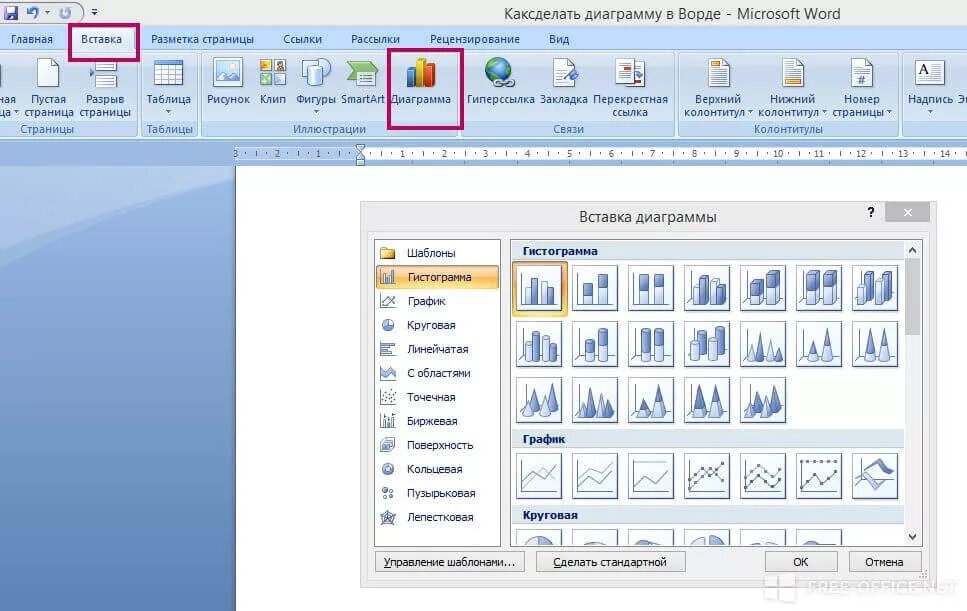
Task: Insert a Перекрестная ссылка
Action: coord(630,88)
